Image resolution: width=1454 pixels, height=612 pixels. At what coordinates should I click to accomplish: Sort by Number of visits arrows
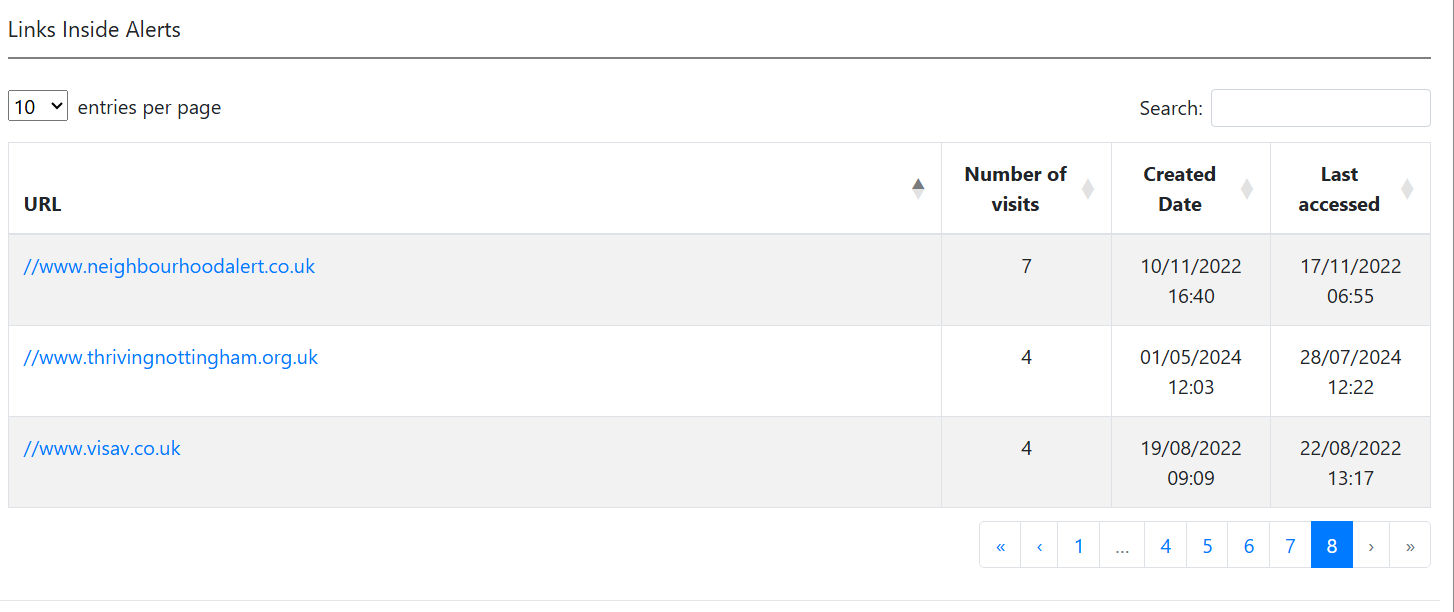(x=1088, y=188)
